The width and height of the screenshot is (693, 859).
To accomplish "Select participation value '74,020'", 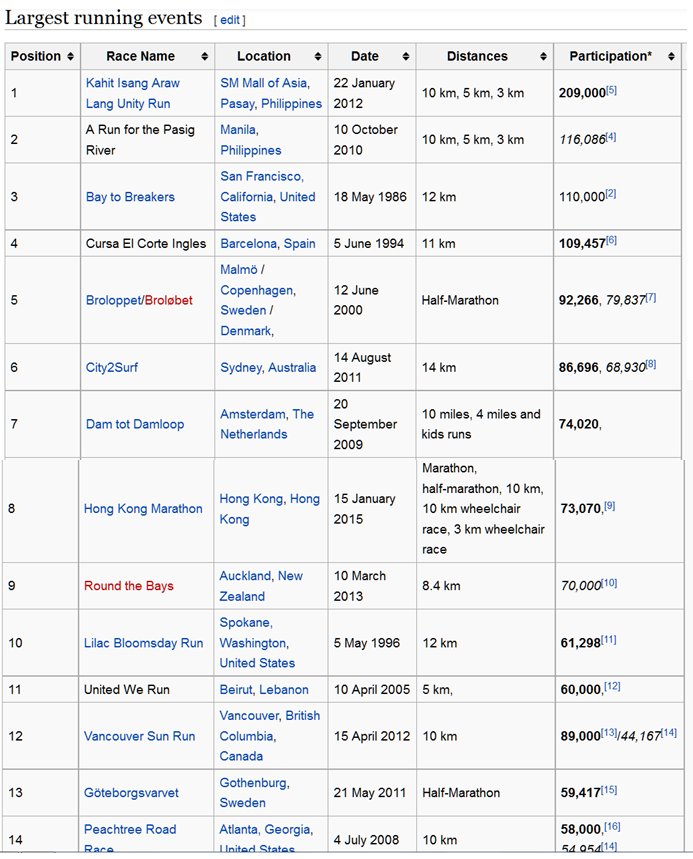I will [x=579, y=424].
